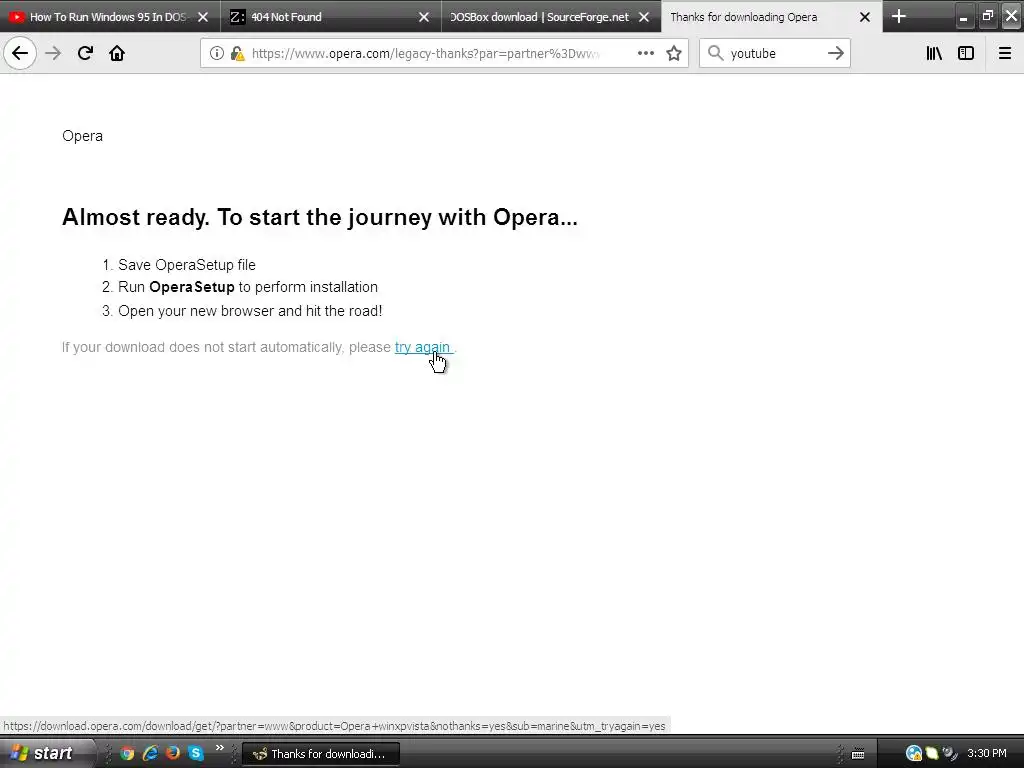The width and height of the screenshot is (1024, 768).
Task: Expand the quick launch overflow chevron
Action: (219, 748)
